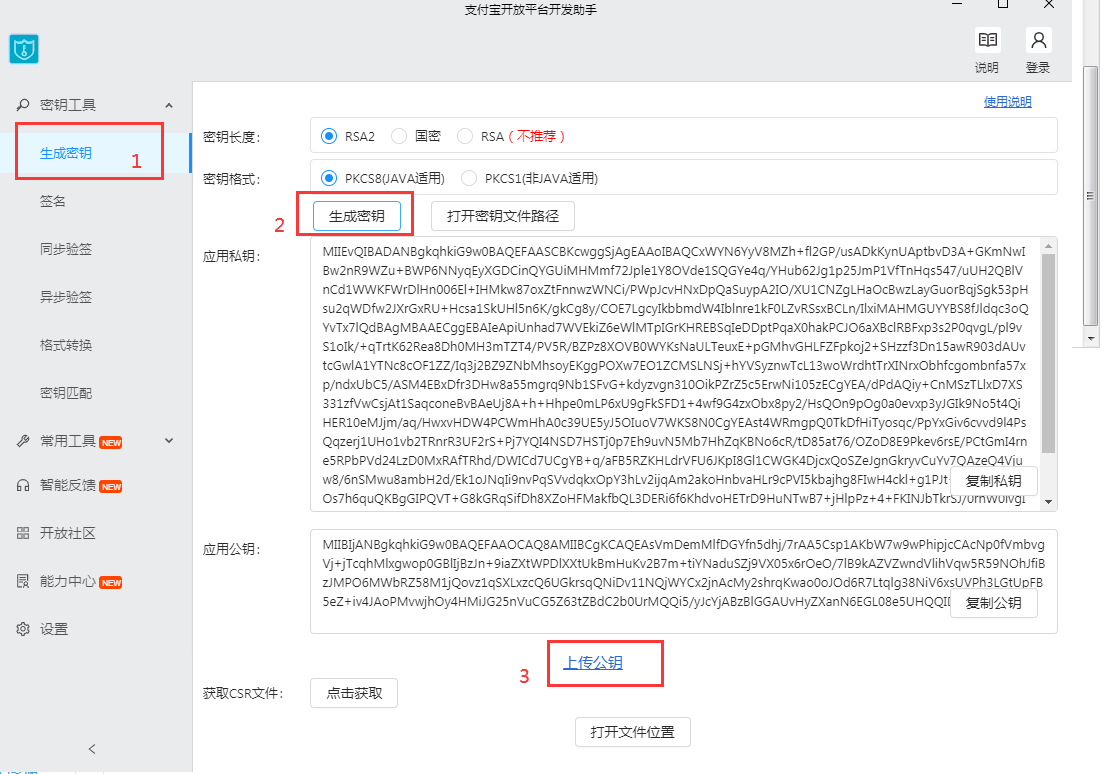
Task: Select the RSA2 key length option
Action: tap(328, 136)
